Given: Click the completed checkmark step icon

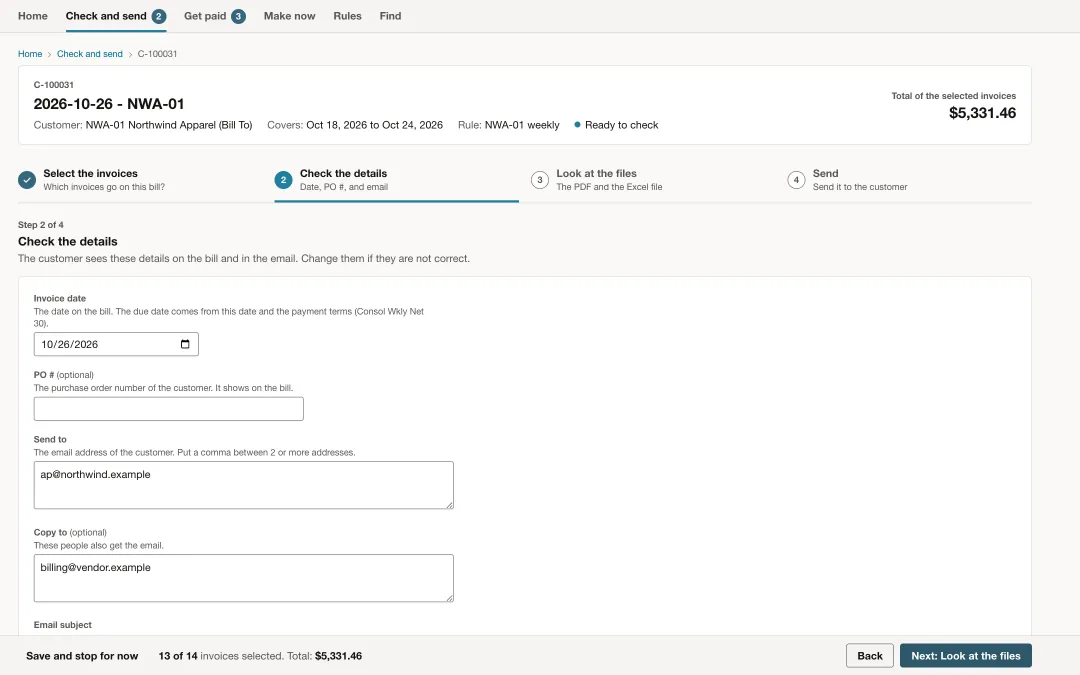Looking at the screenshot, I should [27, 180].
